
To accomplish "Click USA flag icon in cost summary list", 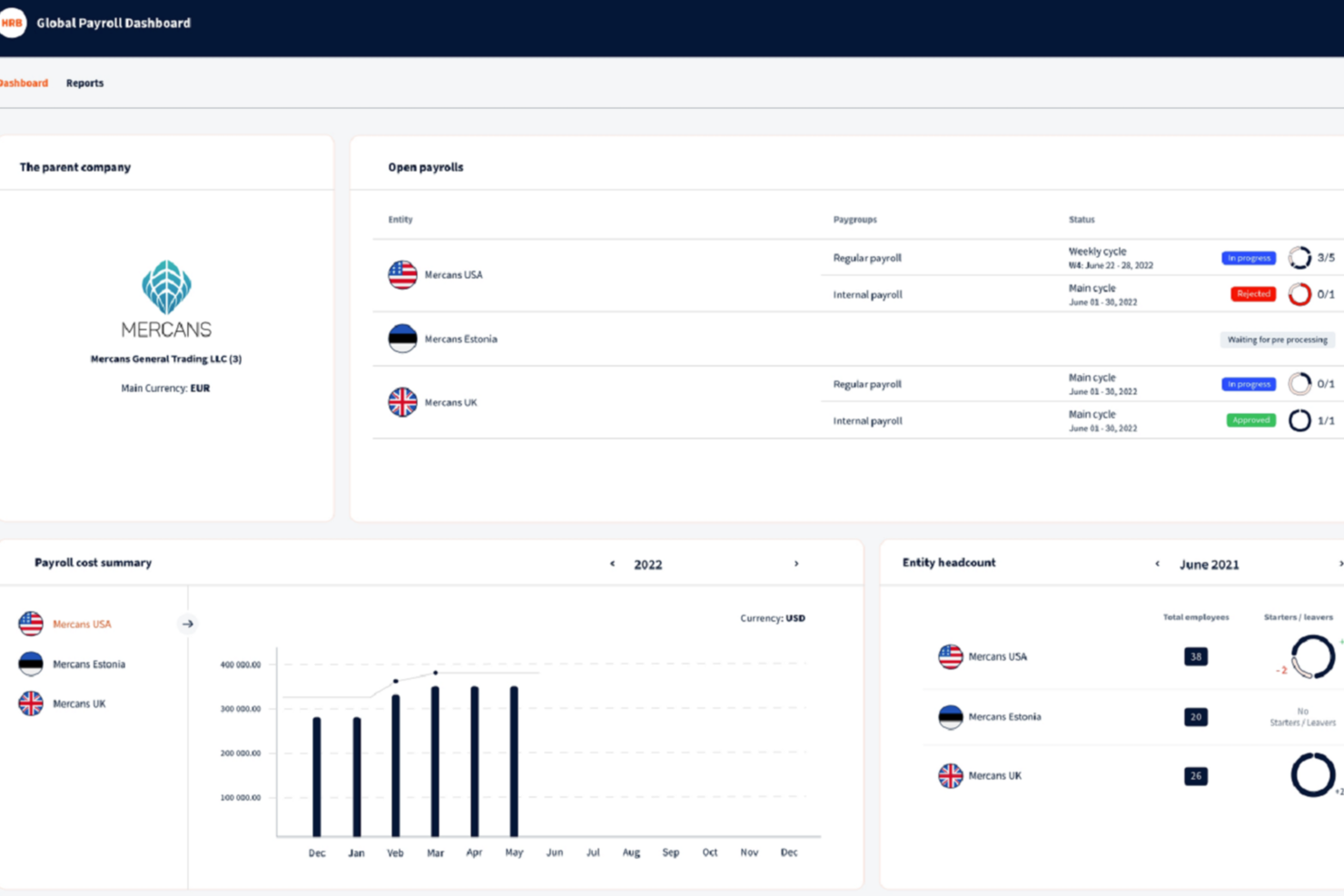I will pyautogui.click(x=31, y=624).
